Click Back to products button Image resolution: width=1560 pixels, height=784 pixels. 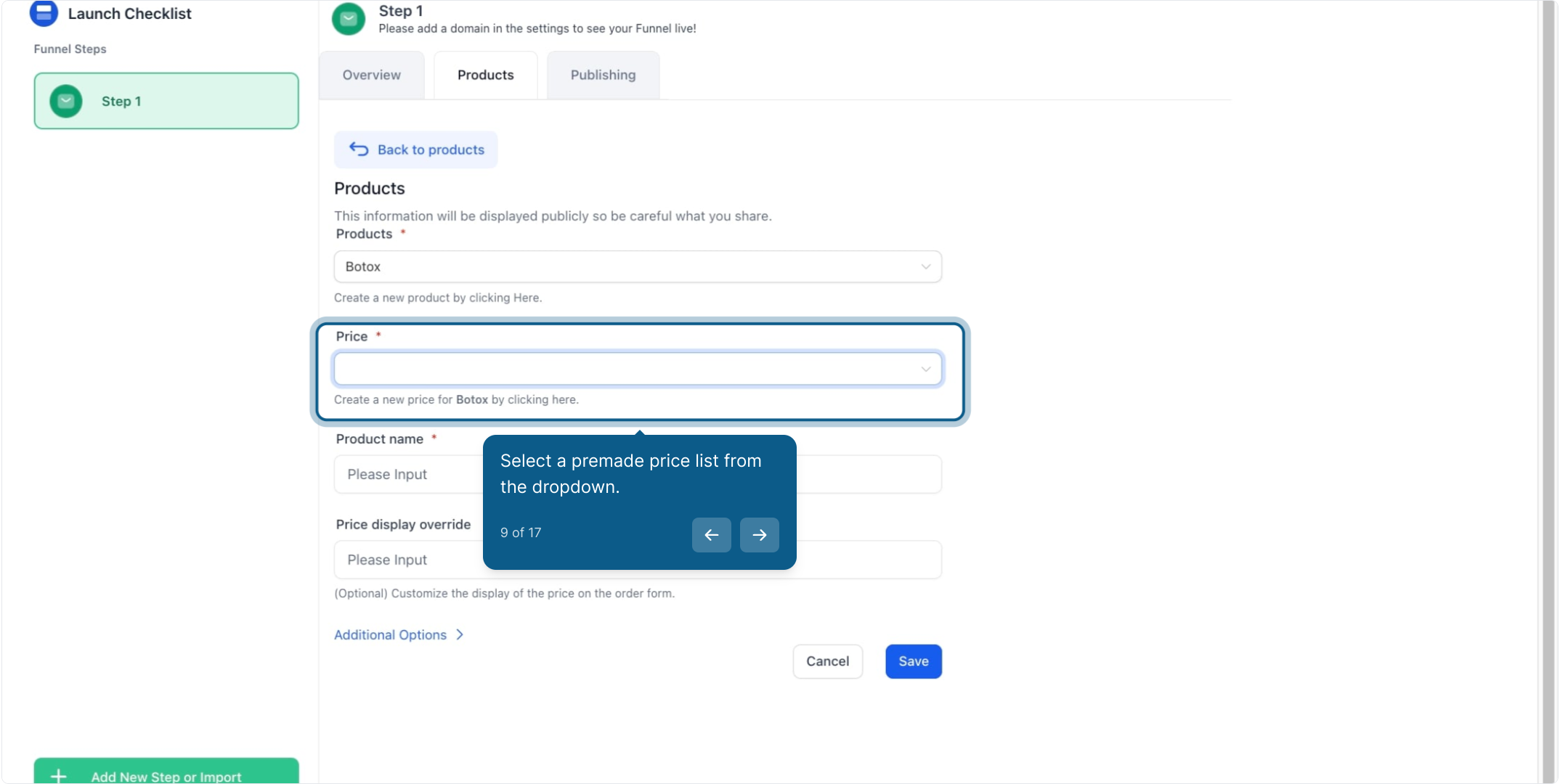416,150
